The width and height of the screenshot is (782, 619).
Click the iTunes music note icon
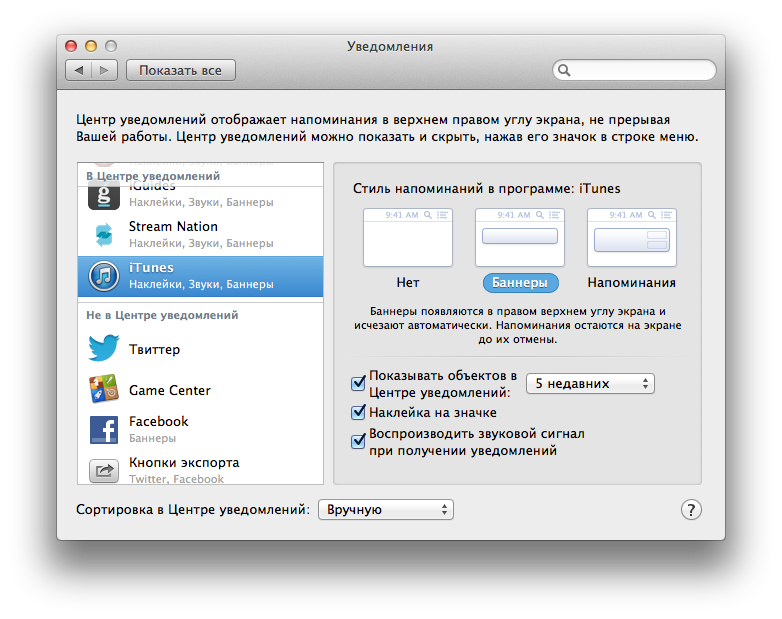[x=104, y=276]
